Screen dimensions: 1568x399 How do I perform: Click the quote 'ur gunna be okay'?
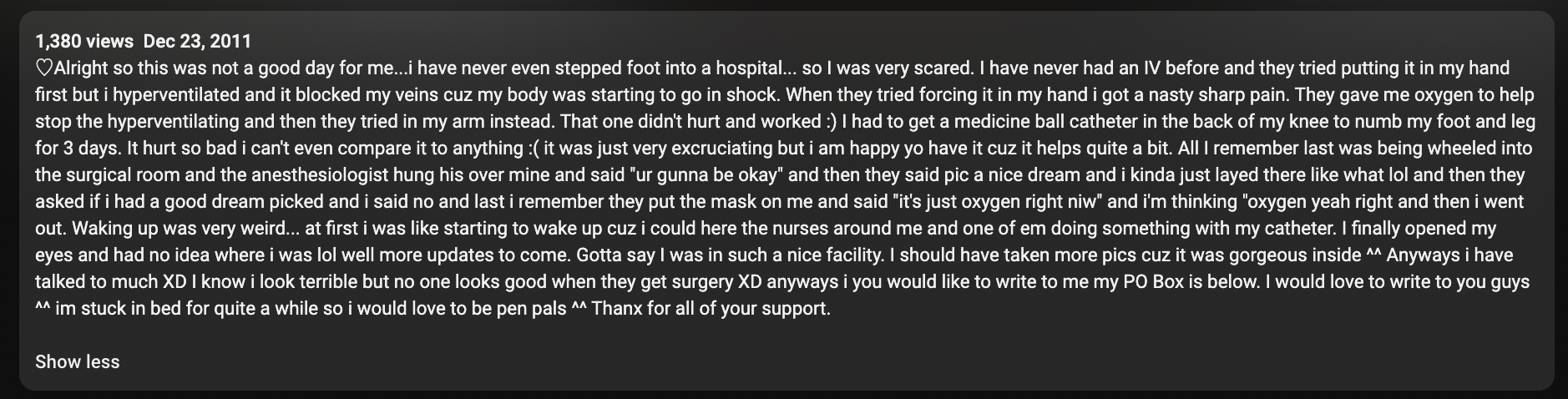pos(708,174)
